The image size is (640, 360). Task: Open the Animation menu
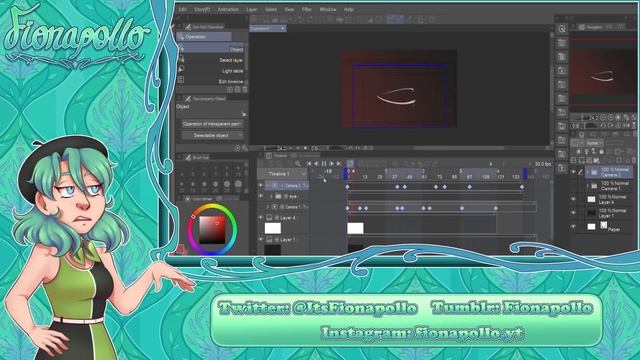(228, 9)
